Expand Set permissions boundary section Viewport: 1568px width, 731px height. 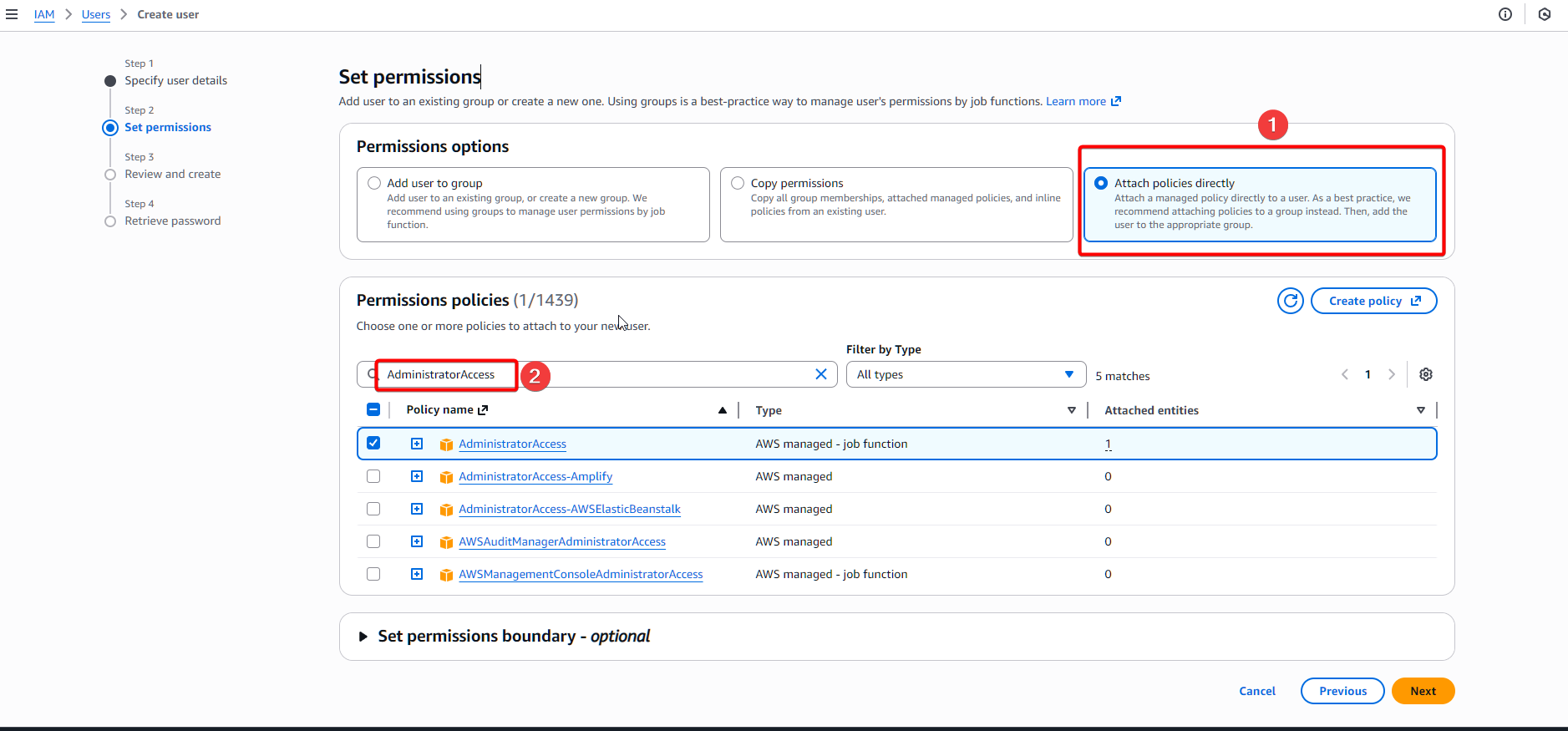tap(363, 637)
